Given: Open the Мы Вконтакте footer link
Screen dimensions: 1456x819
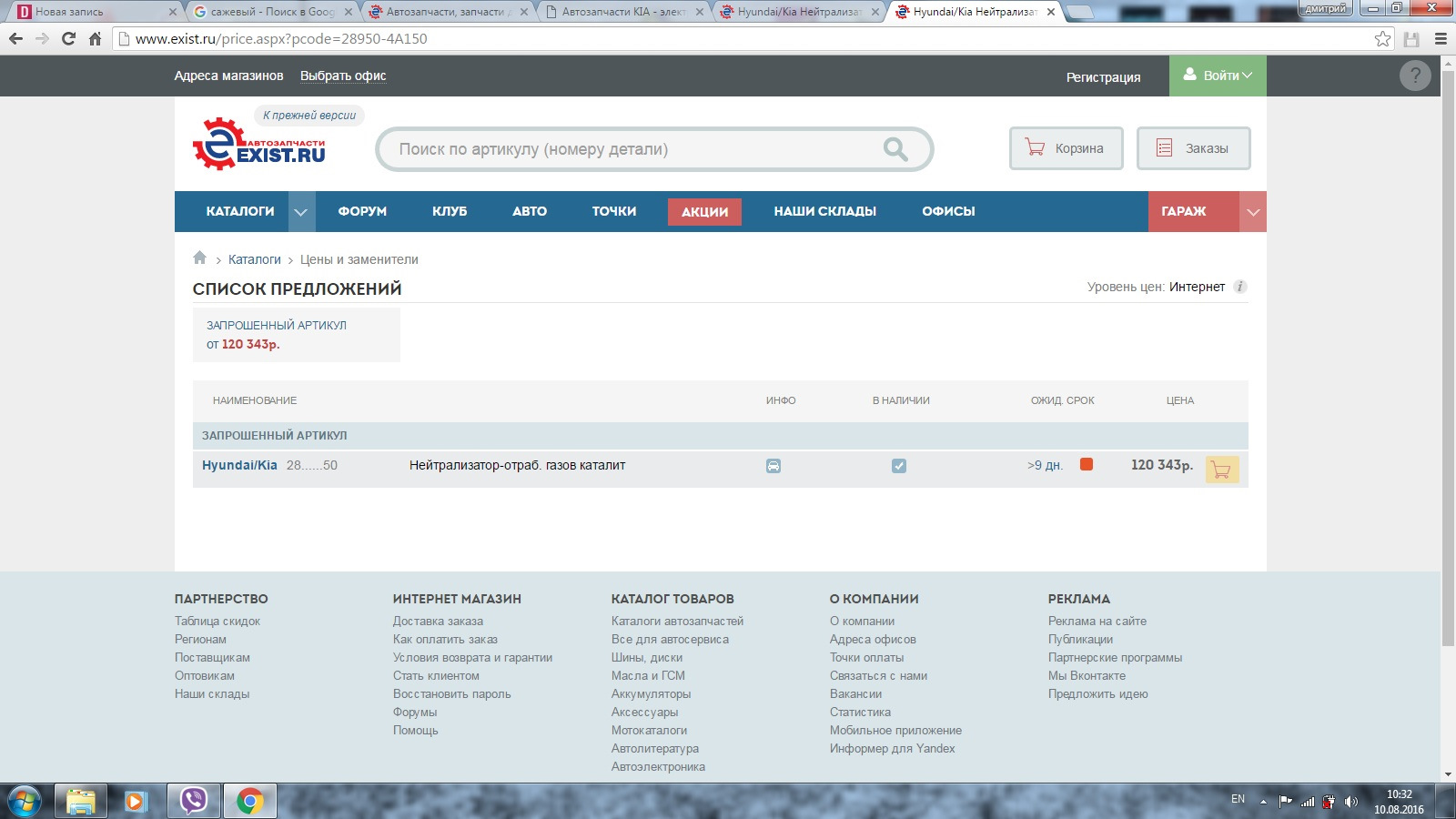Looking at the screenshot, I should (1087, 675).
